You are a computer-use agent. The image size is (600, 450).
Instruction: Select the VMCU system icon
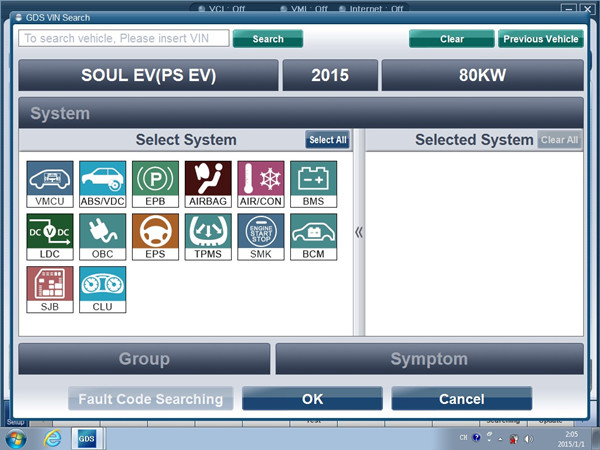pyautogui.click(x=50, y=184)
